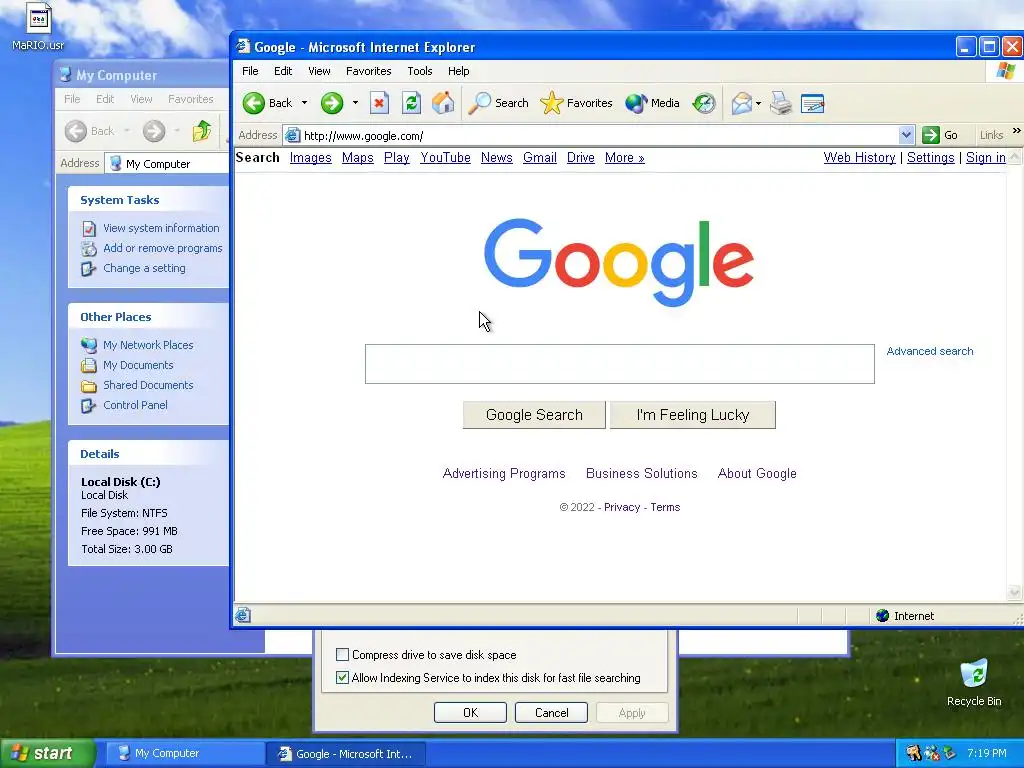Refresh the Google page

point(411,103)
